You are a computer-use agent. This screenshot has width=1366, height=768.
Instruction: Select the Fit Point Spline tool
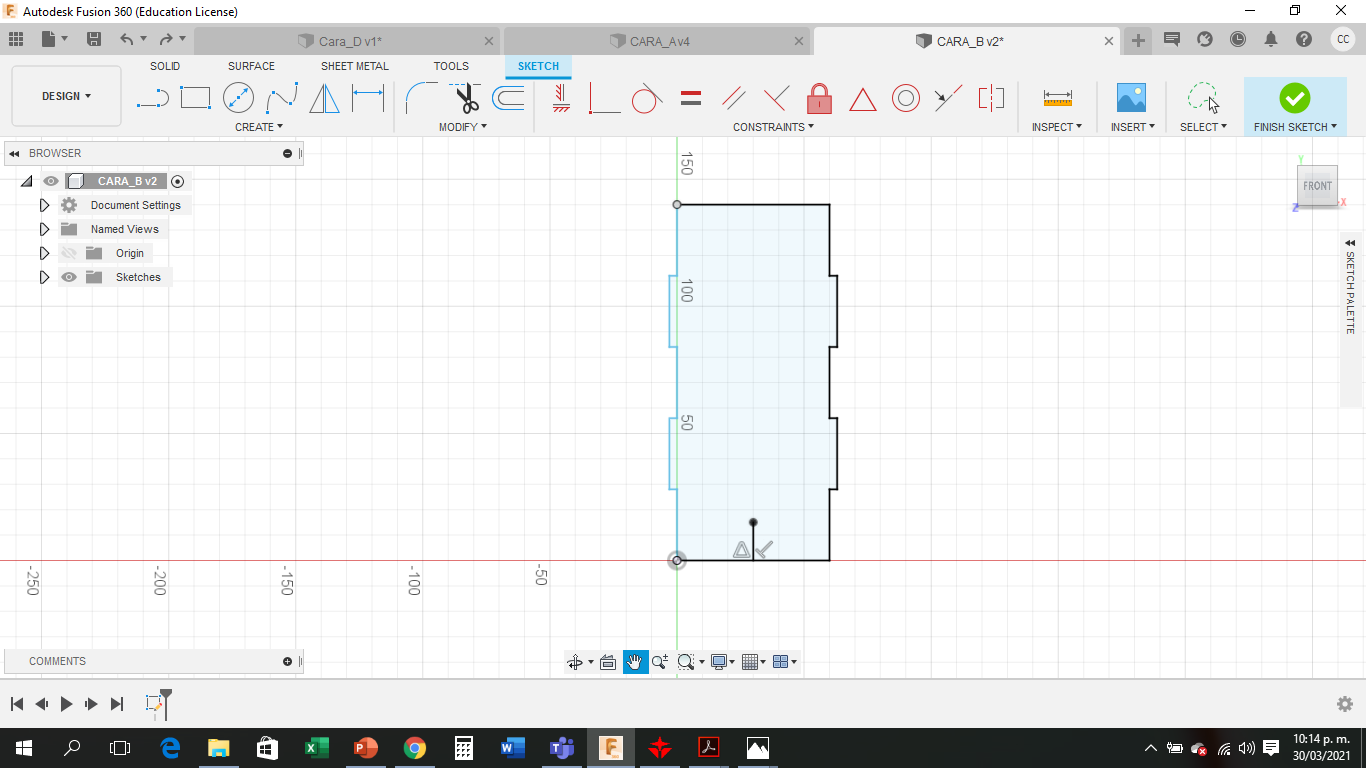[282, 98]
